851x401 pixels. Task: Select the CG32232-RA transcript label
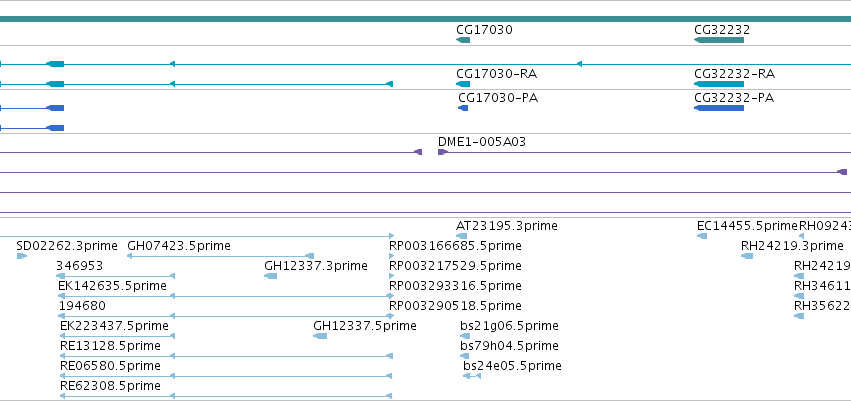pos(734,74)
